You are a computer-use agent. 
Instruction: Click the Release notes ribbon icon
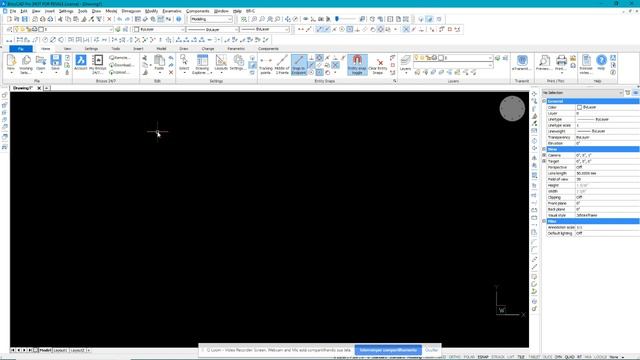(586, 63)
